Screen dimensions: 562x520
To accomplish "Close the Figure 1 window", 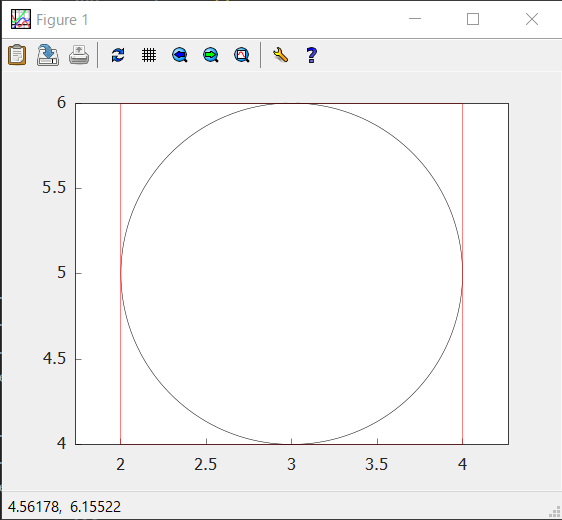I will (x=532, y=19).
